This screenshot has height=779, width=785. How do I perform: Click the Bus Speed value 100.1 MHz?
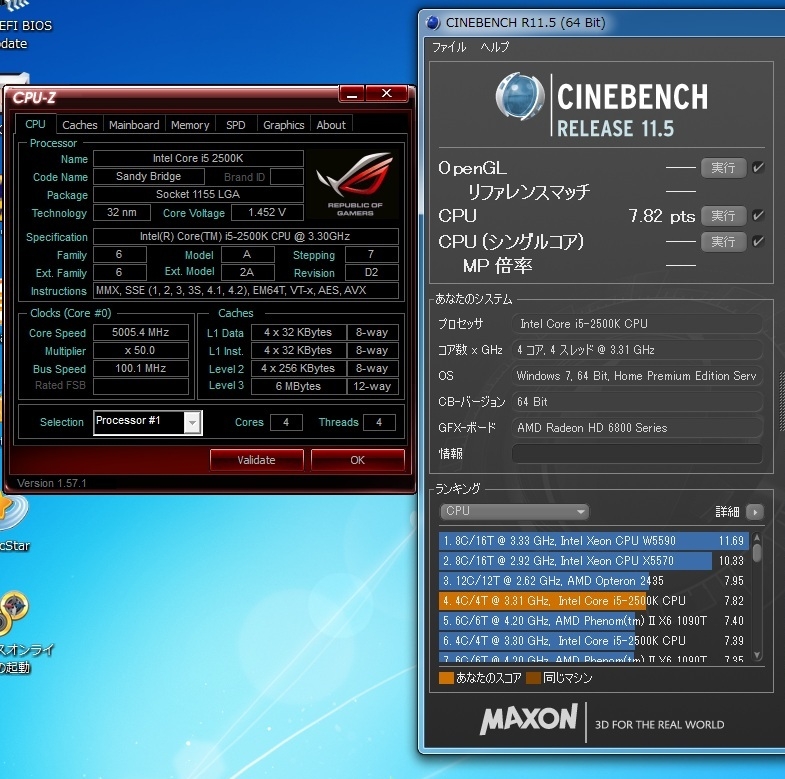tap(141, 368)
